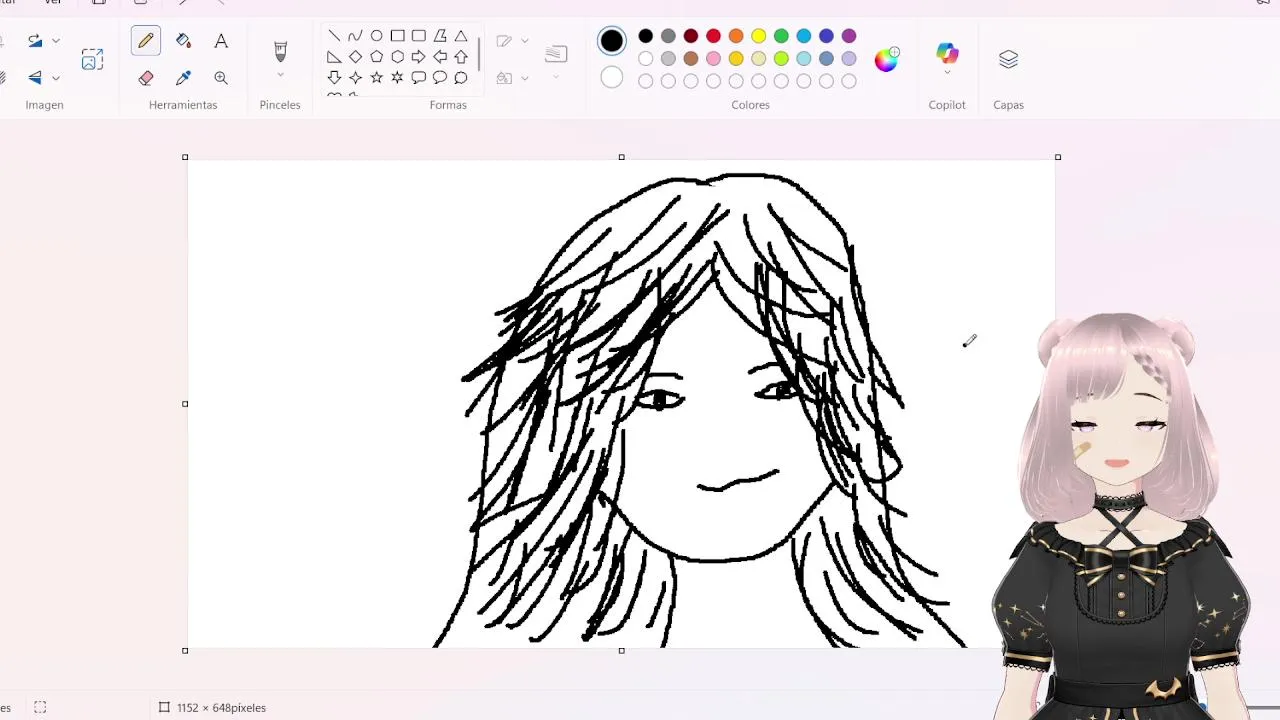Select the Eraser tool
This screenshot has height=720, width=1280.
[146, 78]
